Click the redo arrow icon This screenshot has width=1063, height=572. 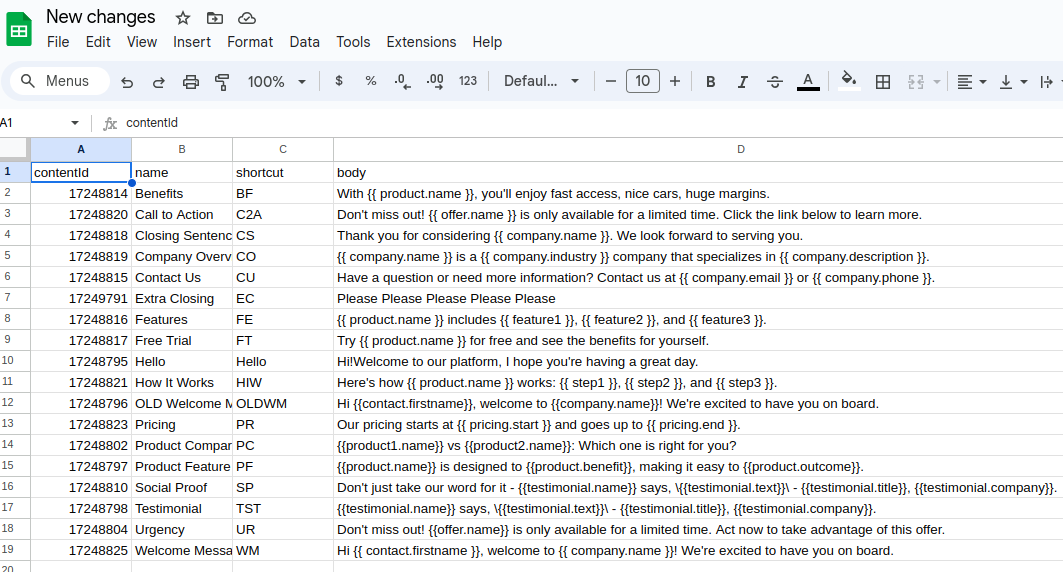click(x=159, y=82)
